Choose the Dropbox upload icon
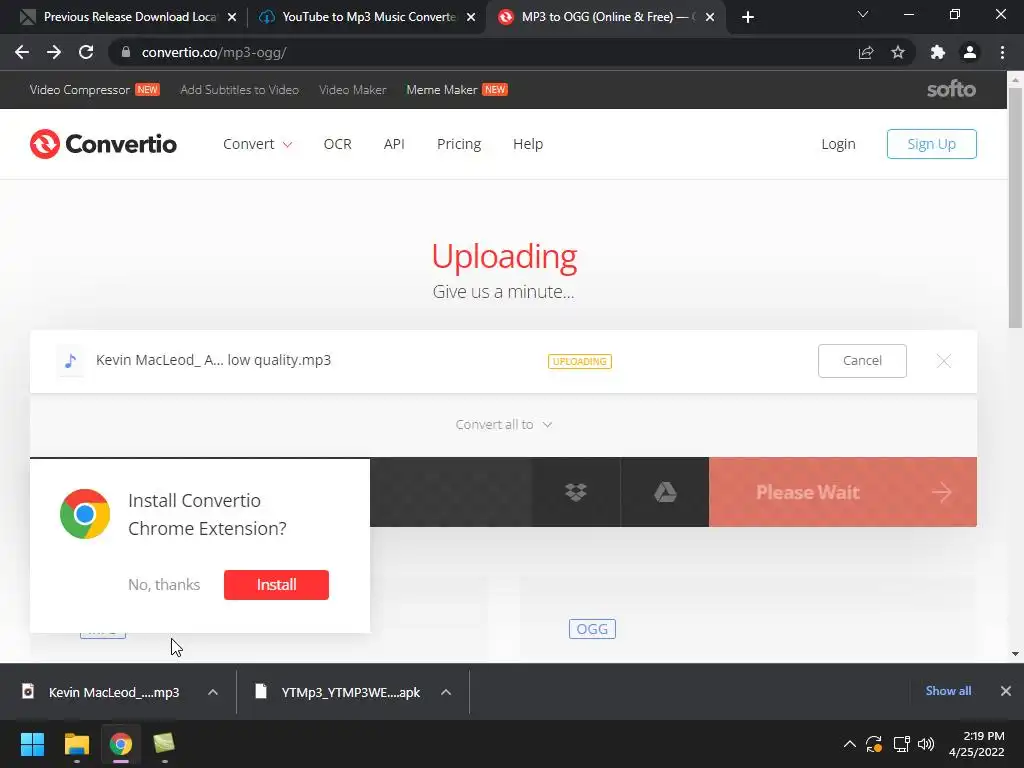Screen dimensions: 1024x768 point(575,492)
